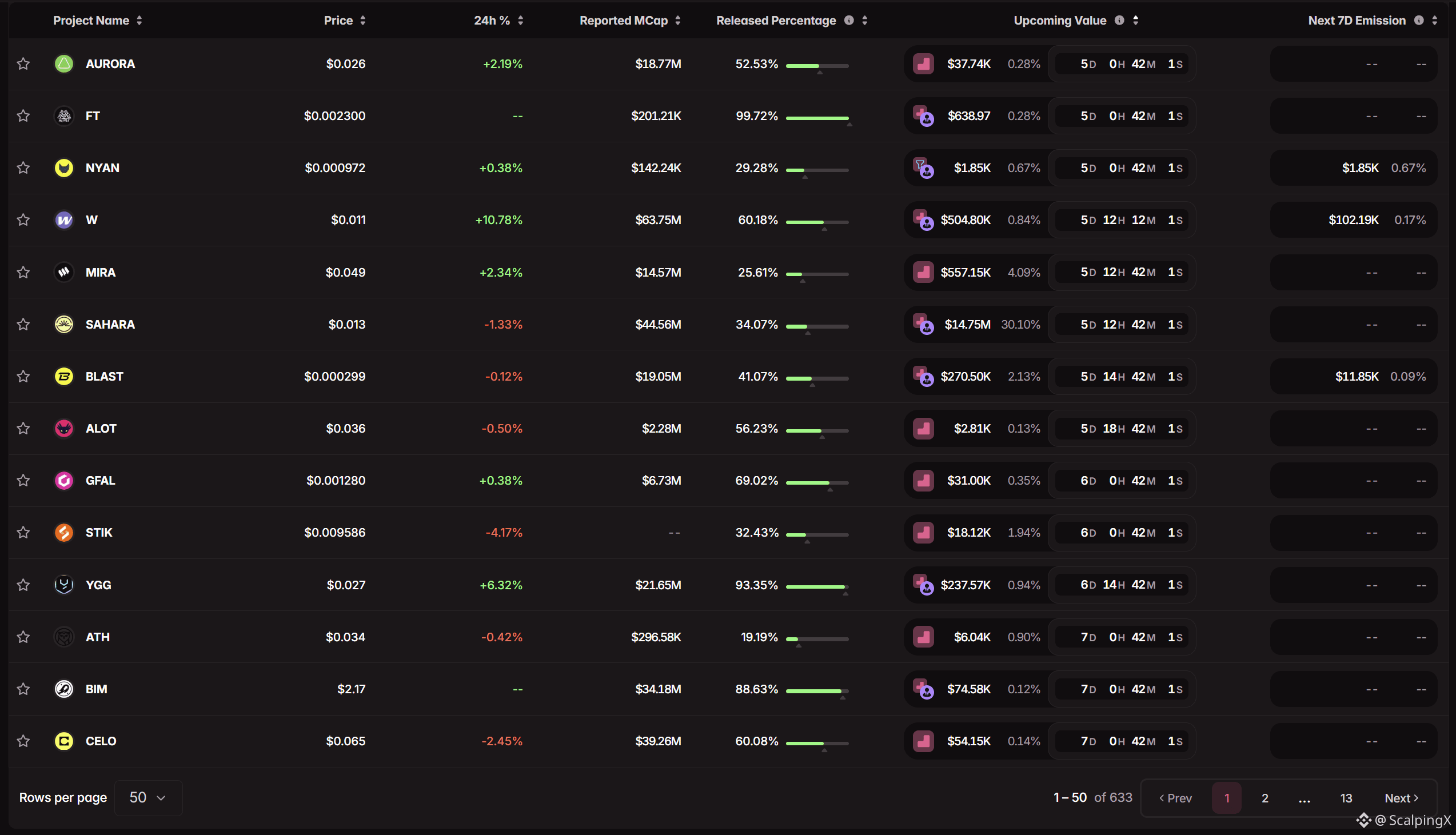Sort by Next 7D Emission arrows

click(1434, 20)
